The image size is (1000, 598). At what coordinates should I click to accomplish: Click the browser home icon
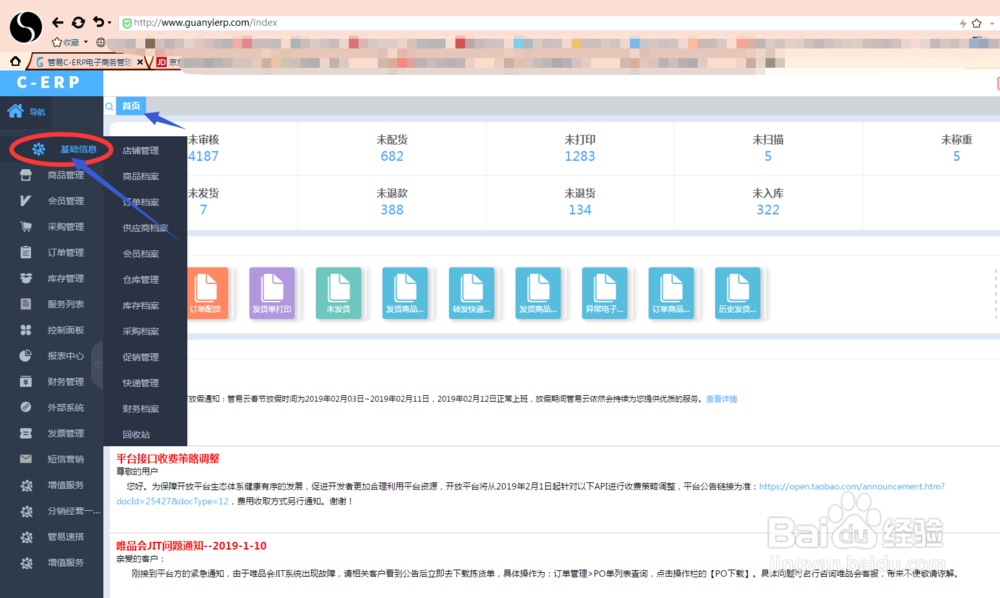tap(15, 61)
